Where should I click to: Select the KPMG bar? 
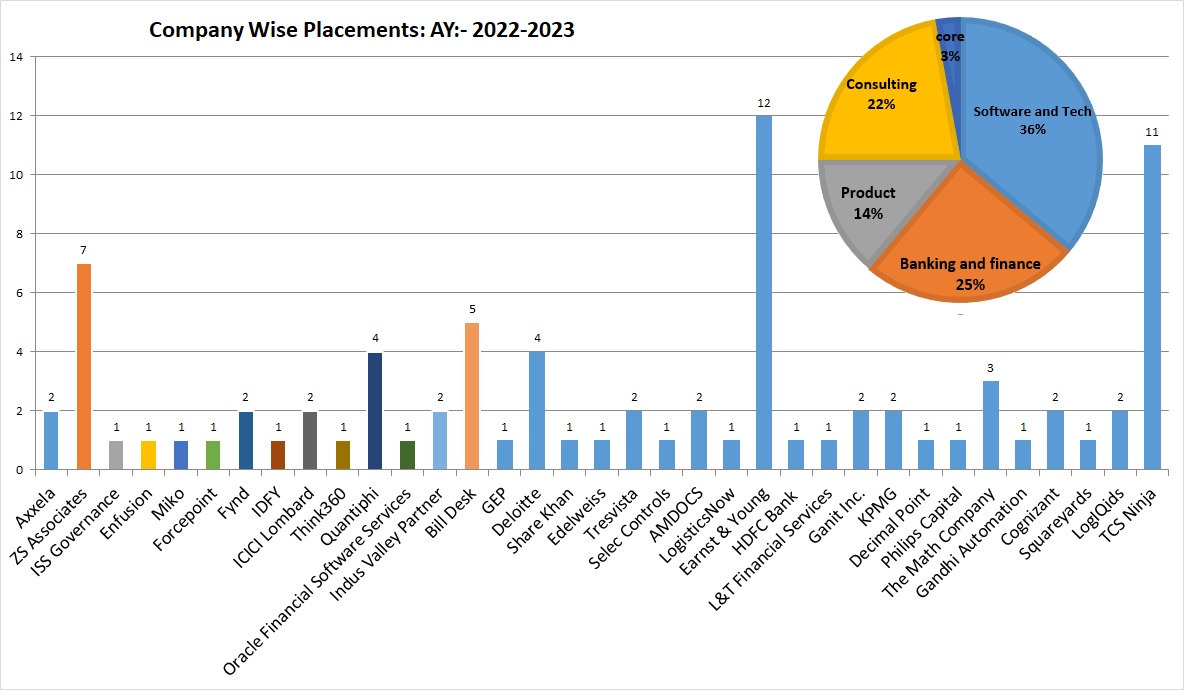(893, 440)
